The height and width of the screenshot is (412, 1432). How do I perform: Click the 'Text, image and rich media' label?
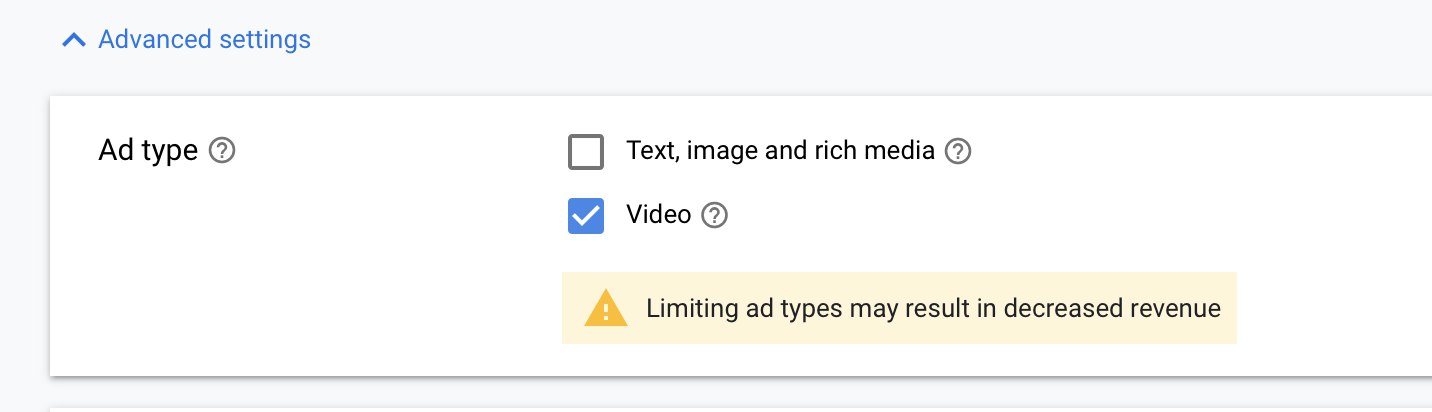pos(780,152)
